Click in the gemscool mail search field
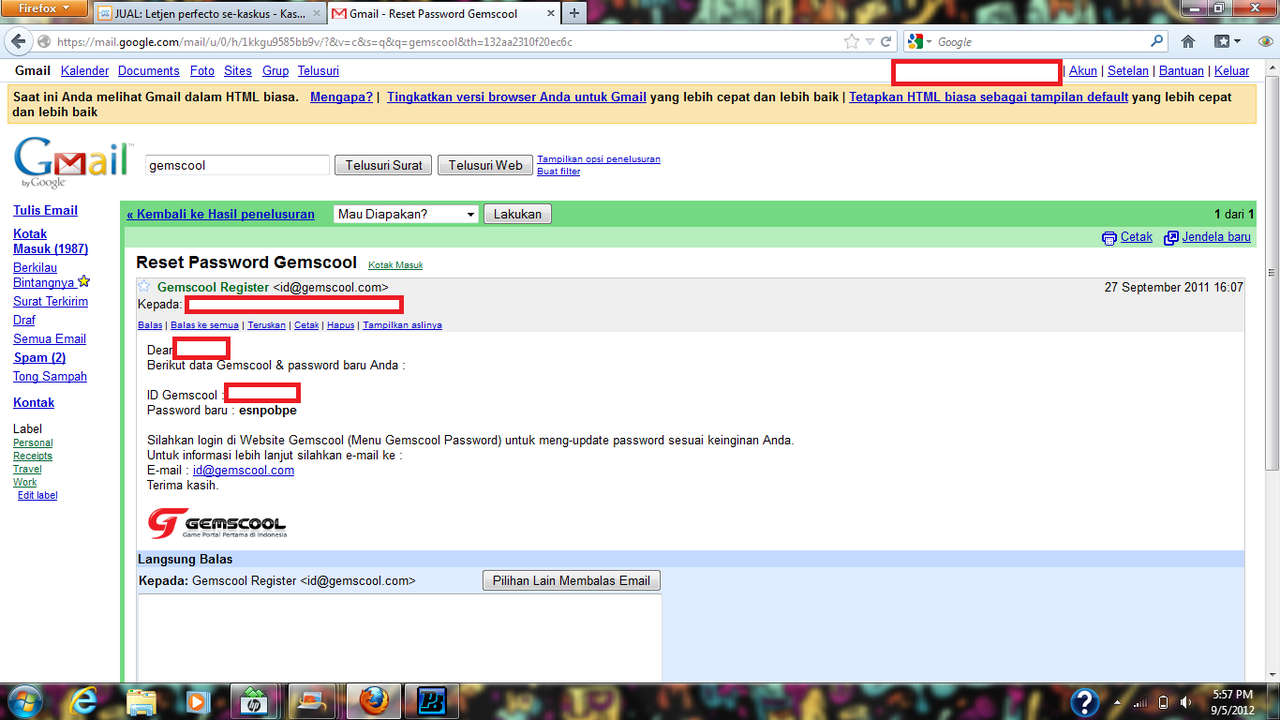 (237, 165)
